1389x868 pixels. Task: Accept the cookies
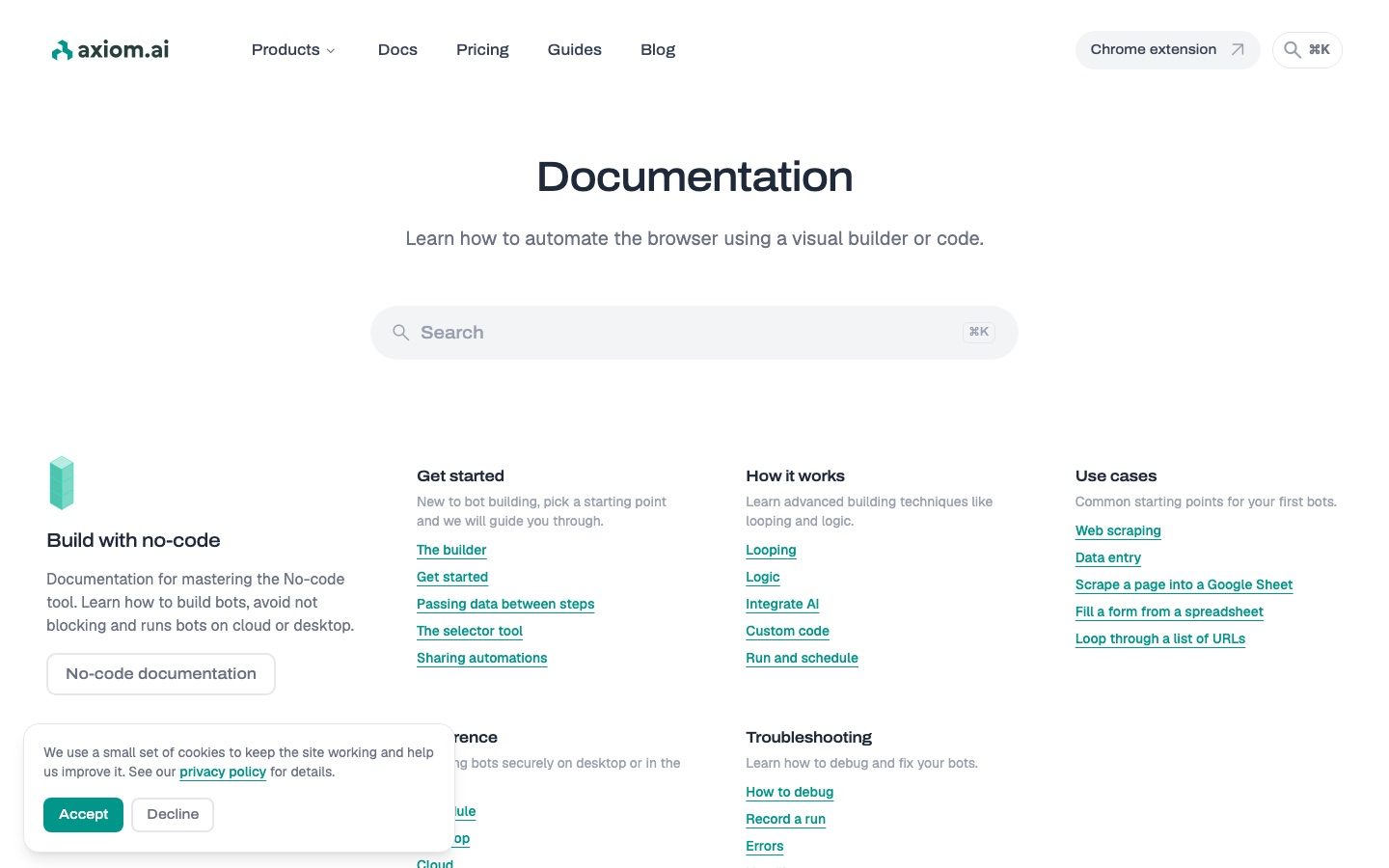[83, 815]
